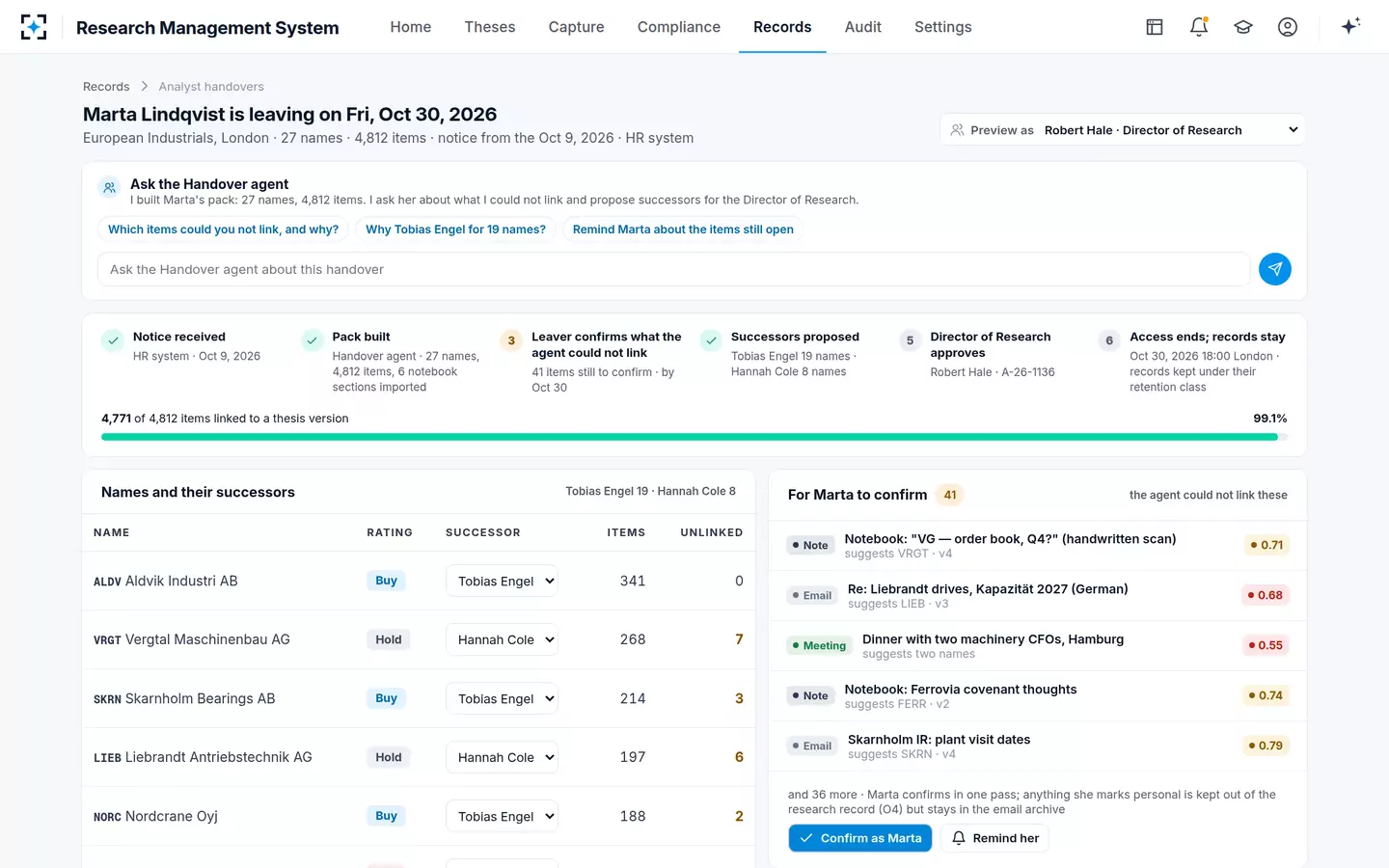Select the step 3 badge for Leaver confirms
1389x868 pixels.
pyautogui.click(x=511, y=340)
